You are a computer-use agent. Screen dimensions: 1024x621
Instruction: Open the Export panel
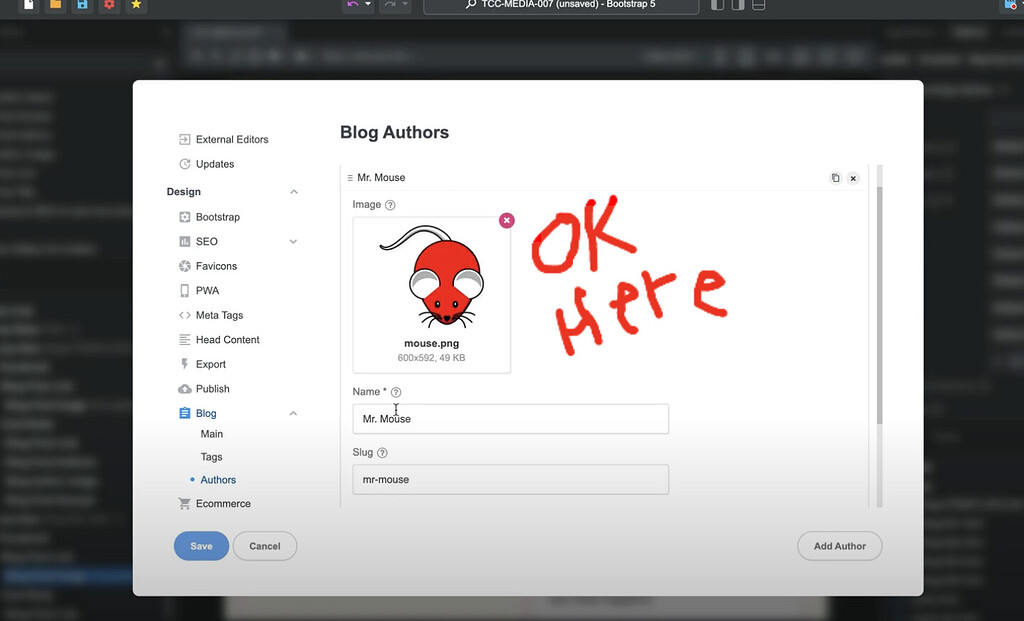[208, 364]
